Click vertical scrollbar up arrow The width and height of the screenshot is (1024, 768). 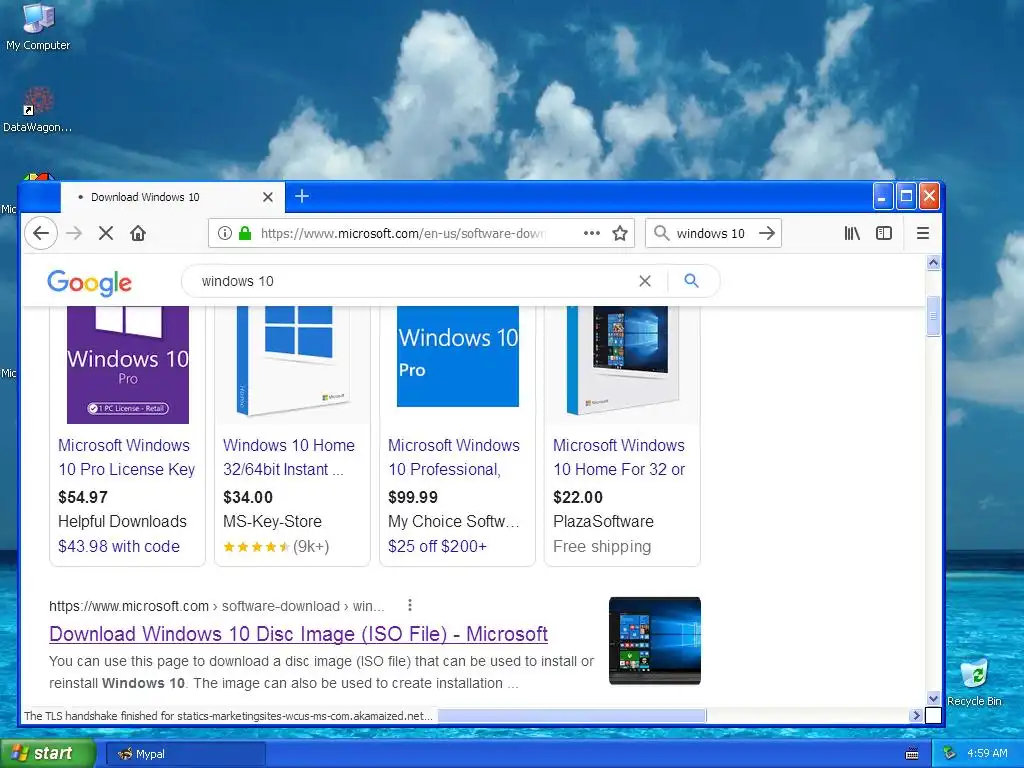(933, 263)
